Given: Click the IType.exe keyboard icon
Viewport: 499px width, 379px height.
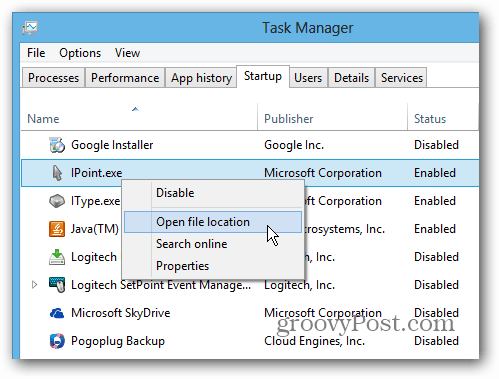Looking at the screenshot, I should (57, 201).
